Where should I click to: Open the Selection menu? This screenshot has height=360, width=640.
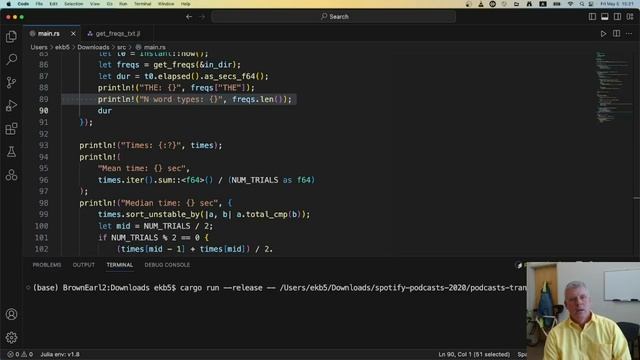pos(73,4)
